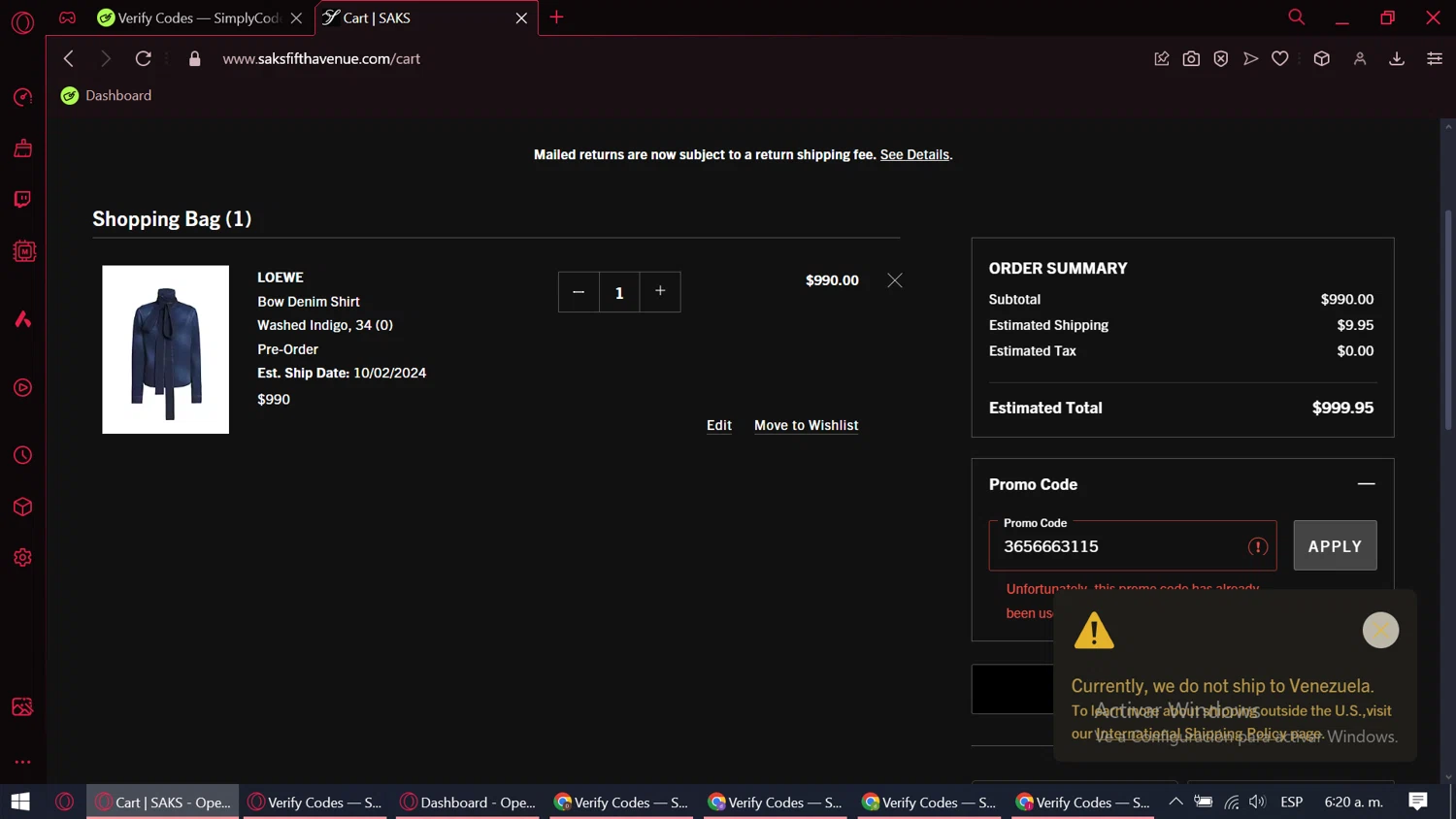Click the page vertical scrollbar
The width and height of the screenshot is (1456, 819).
[1448, 320]
